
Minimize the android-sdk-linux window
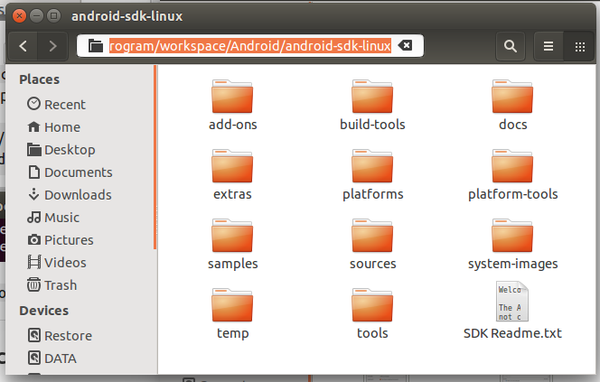pyautogui.click(x=36, y=16)
